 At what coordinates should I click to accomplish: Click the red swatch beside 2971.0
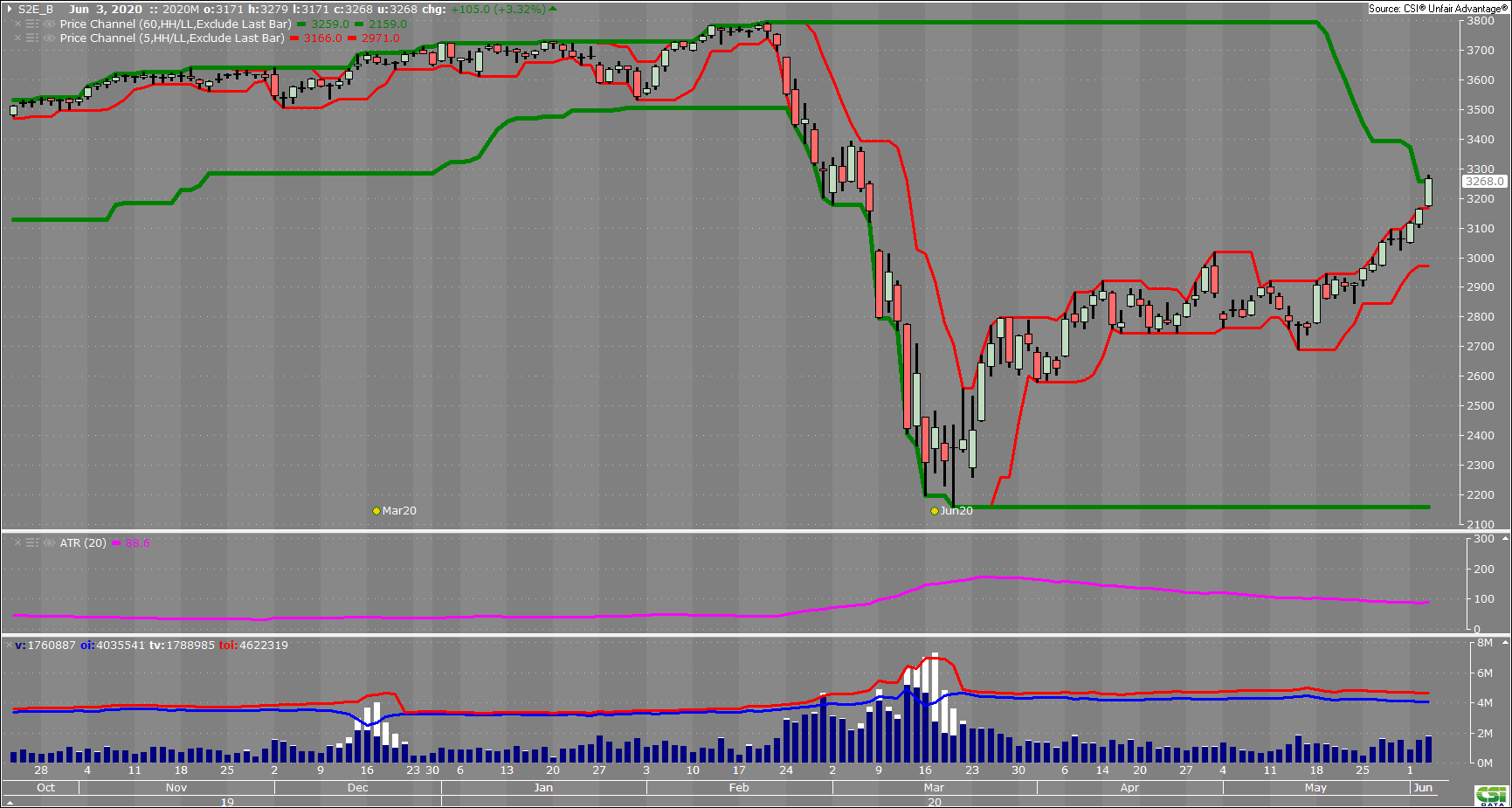[x=352, y=38]
